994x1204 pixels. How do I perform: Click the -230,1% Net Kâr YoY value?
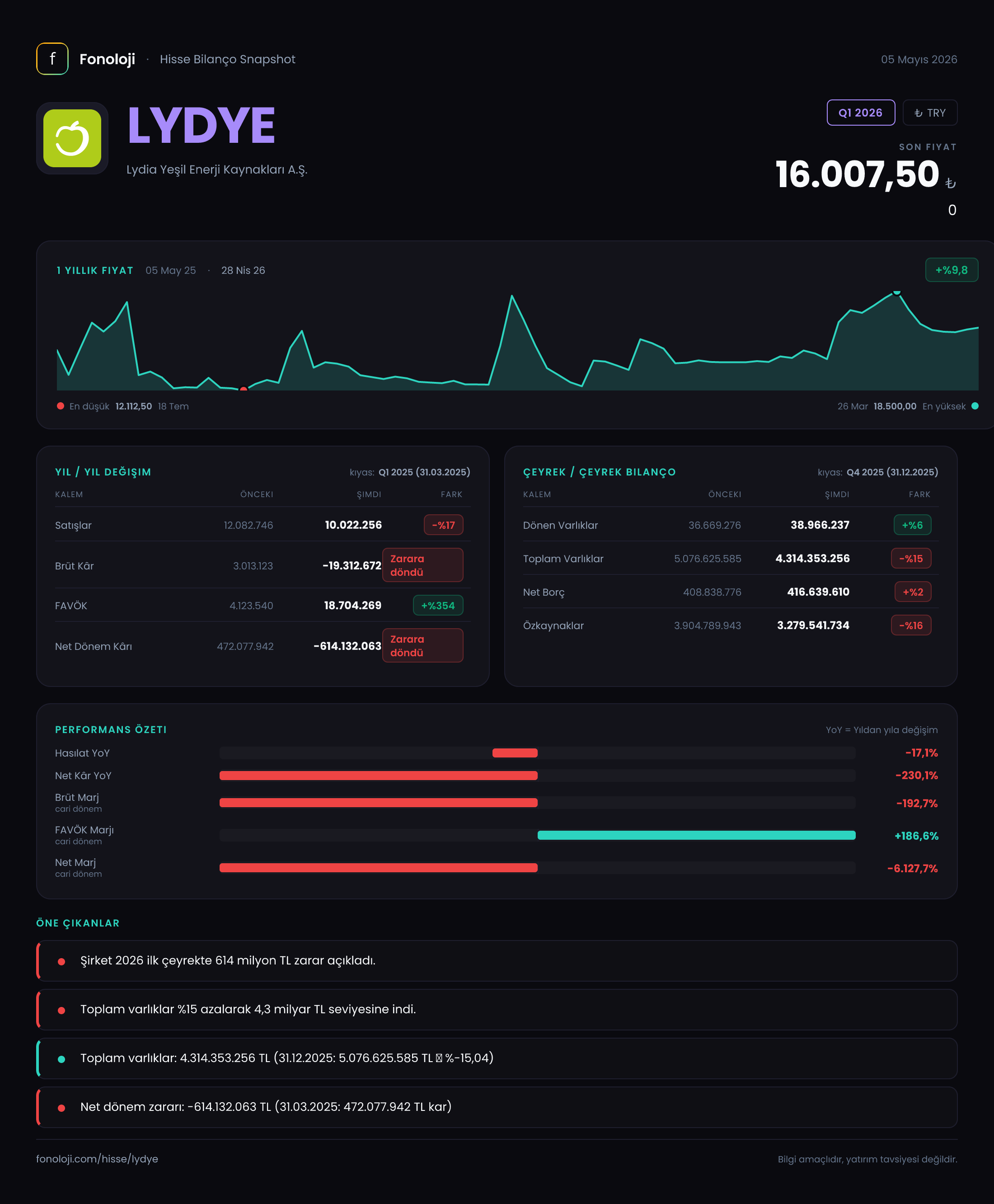pyautogui.click(x=917, y=776)
